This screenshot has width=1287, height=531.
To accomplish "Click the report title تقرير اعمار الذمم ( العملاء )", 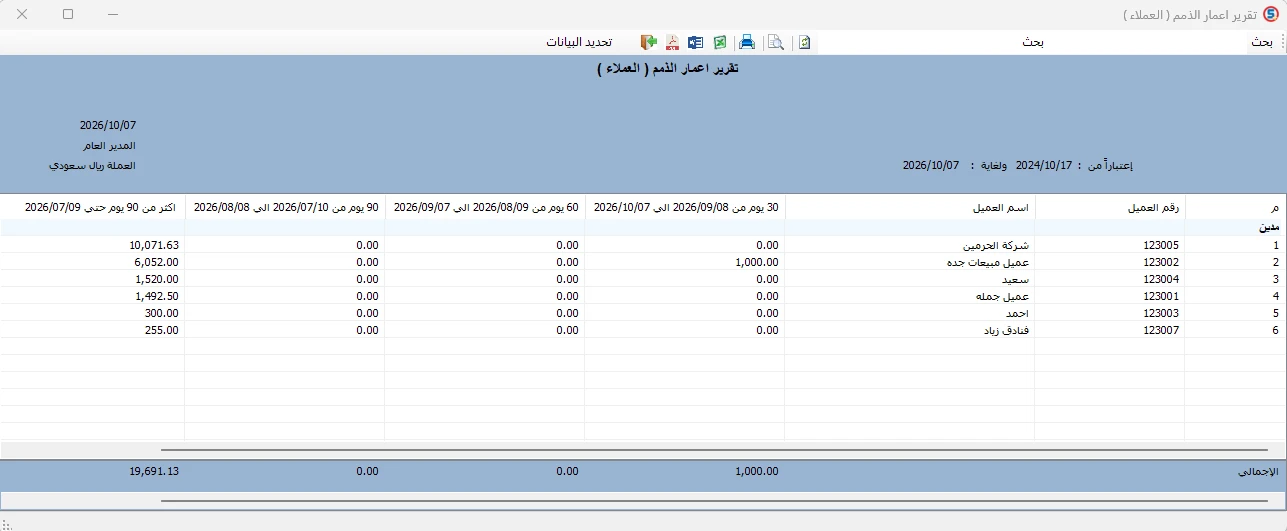I will (668, 68).
